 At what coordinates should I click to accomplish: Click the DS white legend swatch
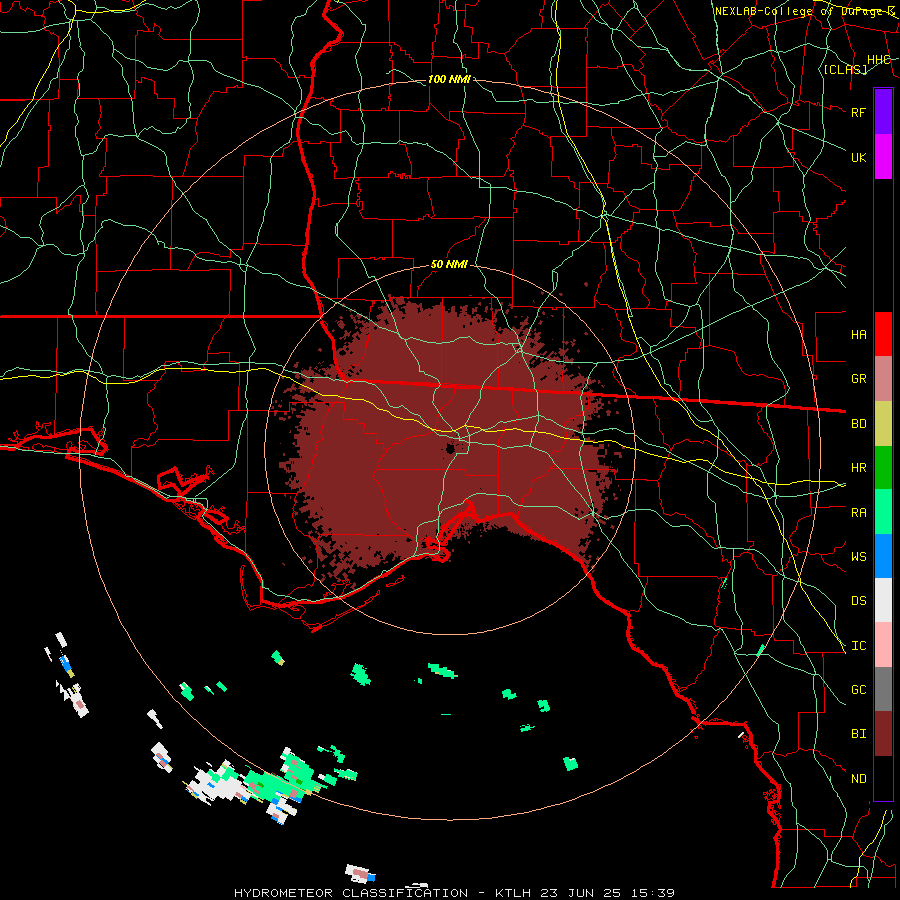pos(883,600)
